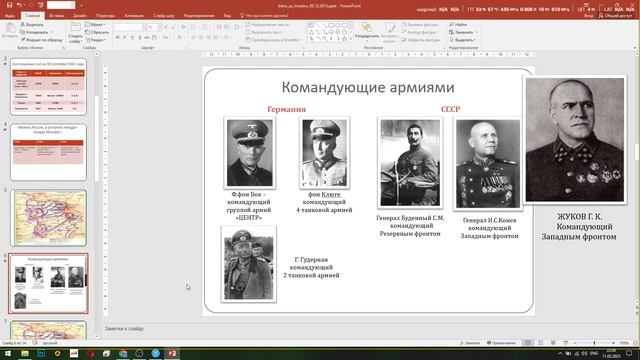This screenshot has width=640, height=360.
Task: Save the presentation from the quick access toolbar
Action: pos(9,5)
